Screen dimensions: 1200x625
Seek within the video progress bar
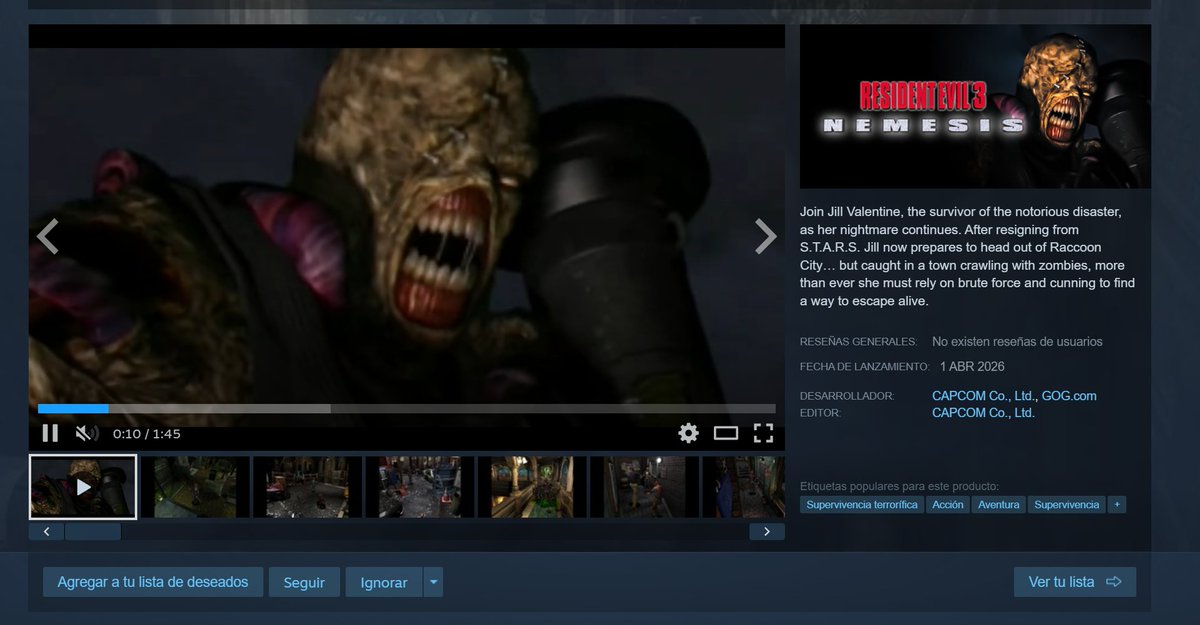point(407,408)
